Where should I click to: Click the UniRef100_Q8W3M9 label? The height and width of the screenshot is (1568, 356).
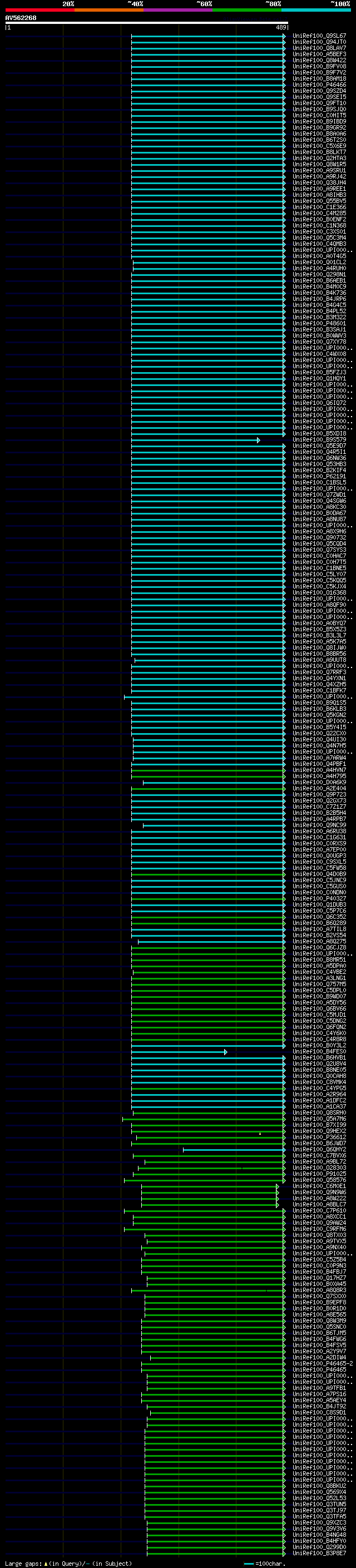[x=319, y=1321]
